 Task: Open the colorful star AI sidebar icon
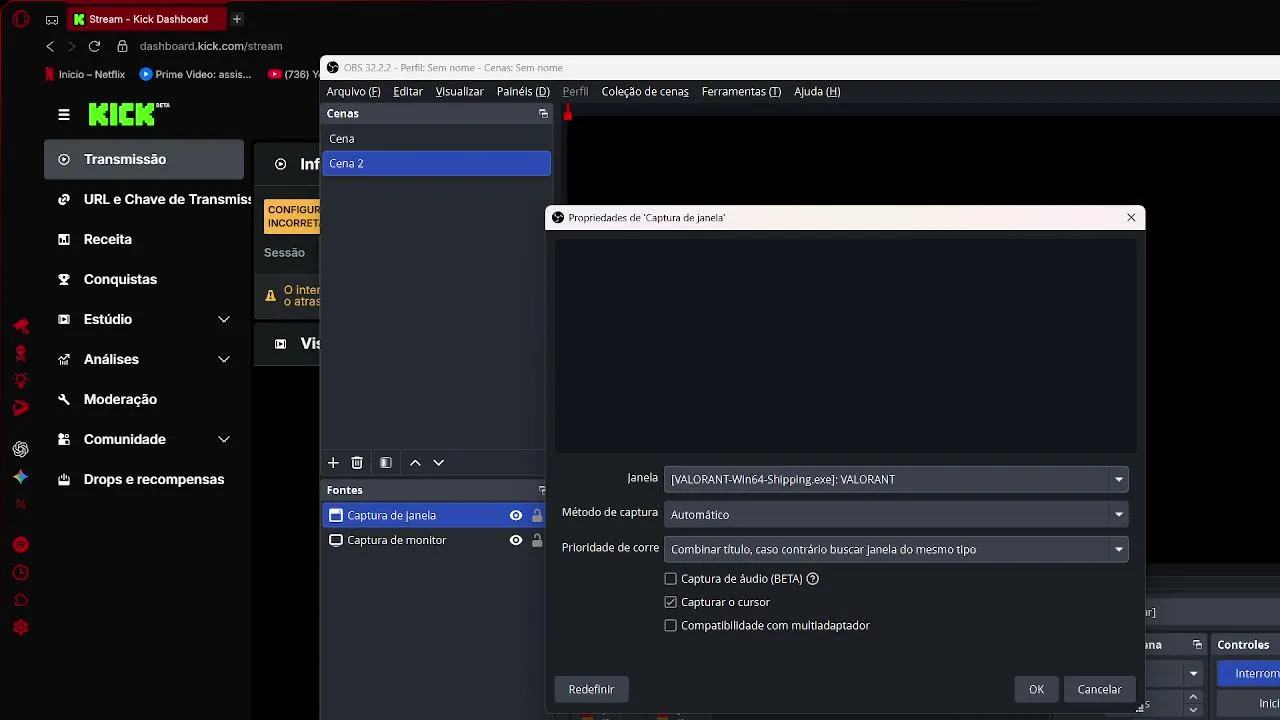coord(20,477)
